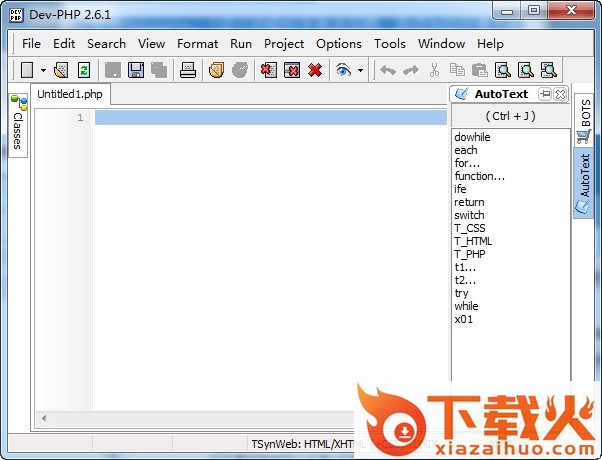Image resolution: width=602 pixels, height=460 pixels.
Task: Open the View menu
Action: click(151, 44)
